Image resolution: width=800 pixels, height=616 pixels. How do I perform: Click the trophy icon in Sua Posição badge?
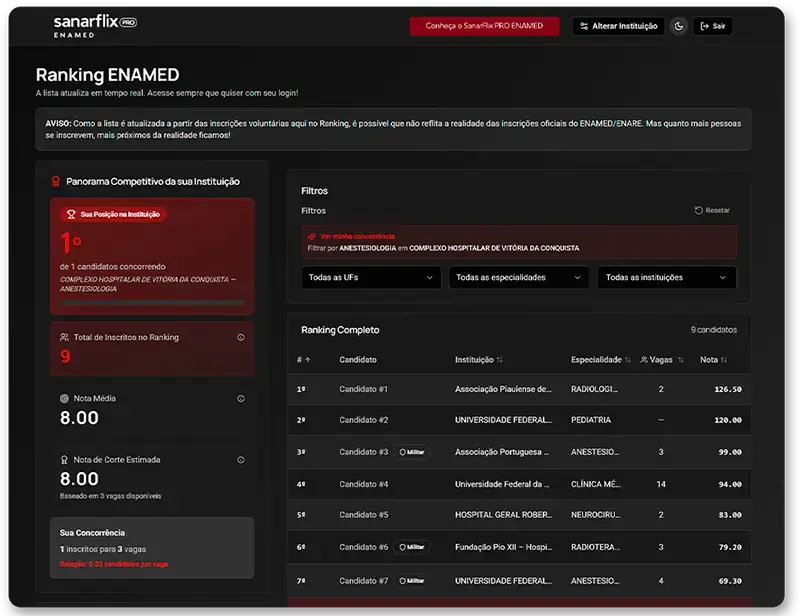coord(70,214)
